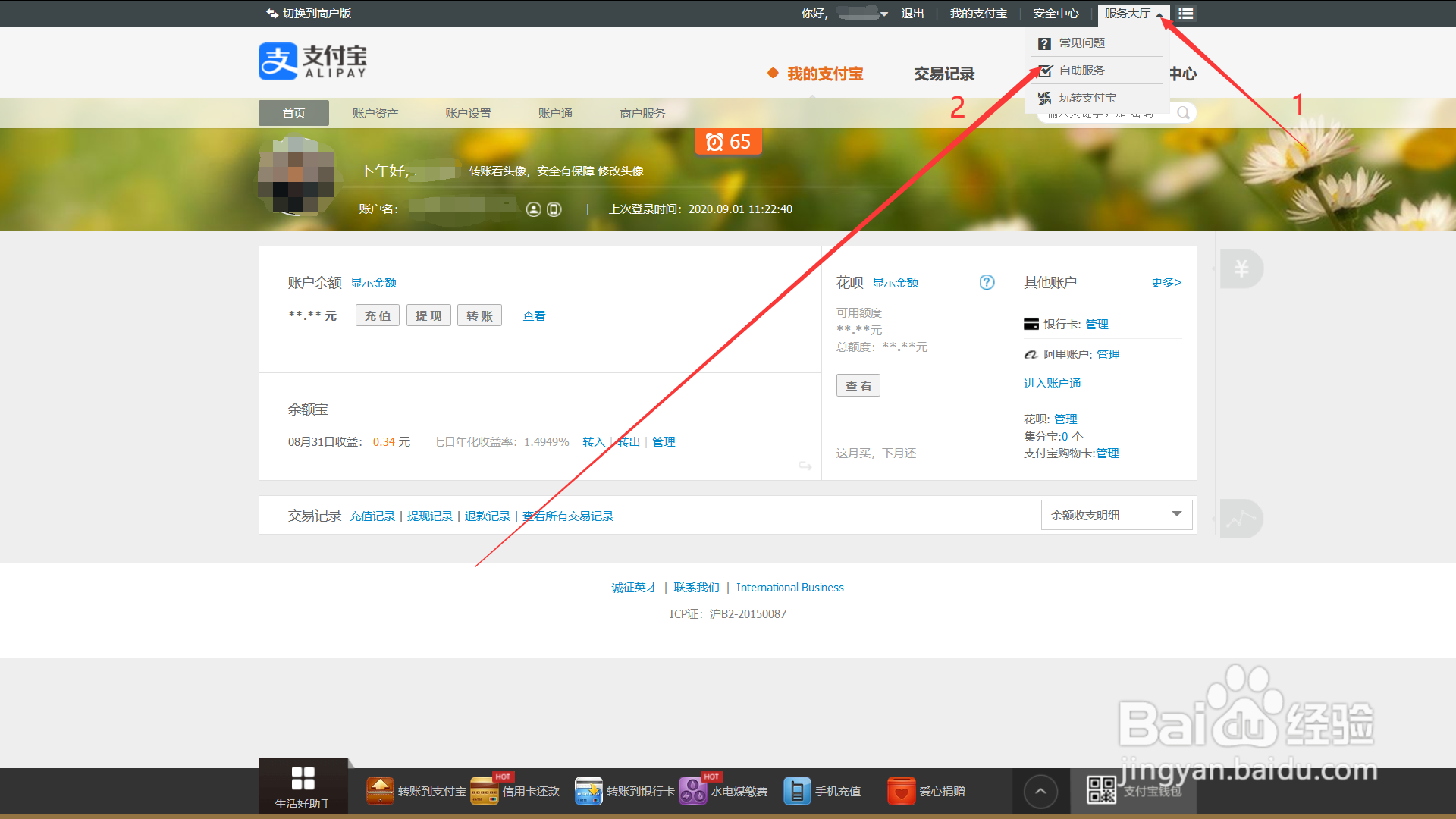Viewport: 1456px width, 819px height.
Task: Switch to the 账户设置 tab
Action: coord(468,112)
